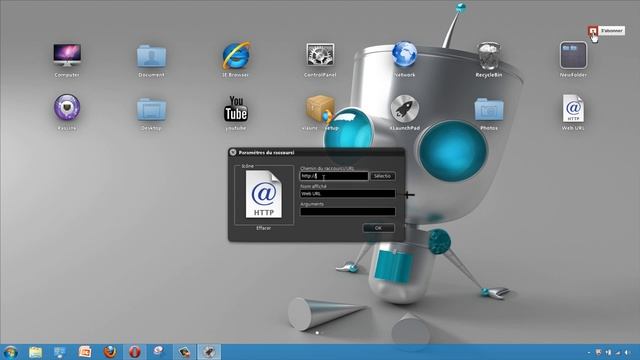Screen dimensions: 640x360
Task: Open the Windows Start orb
Action: click(x=10, y=352)
